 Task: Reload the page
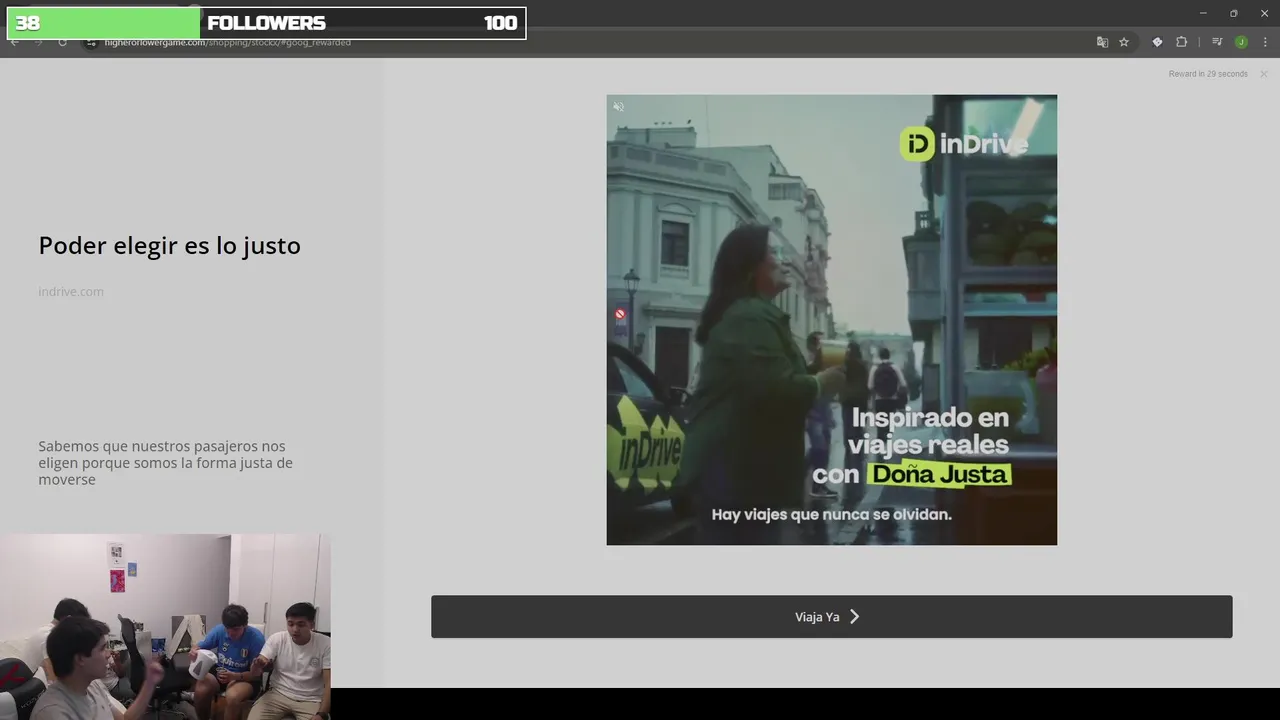(x=62, y=42)
